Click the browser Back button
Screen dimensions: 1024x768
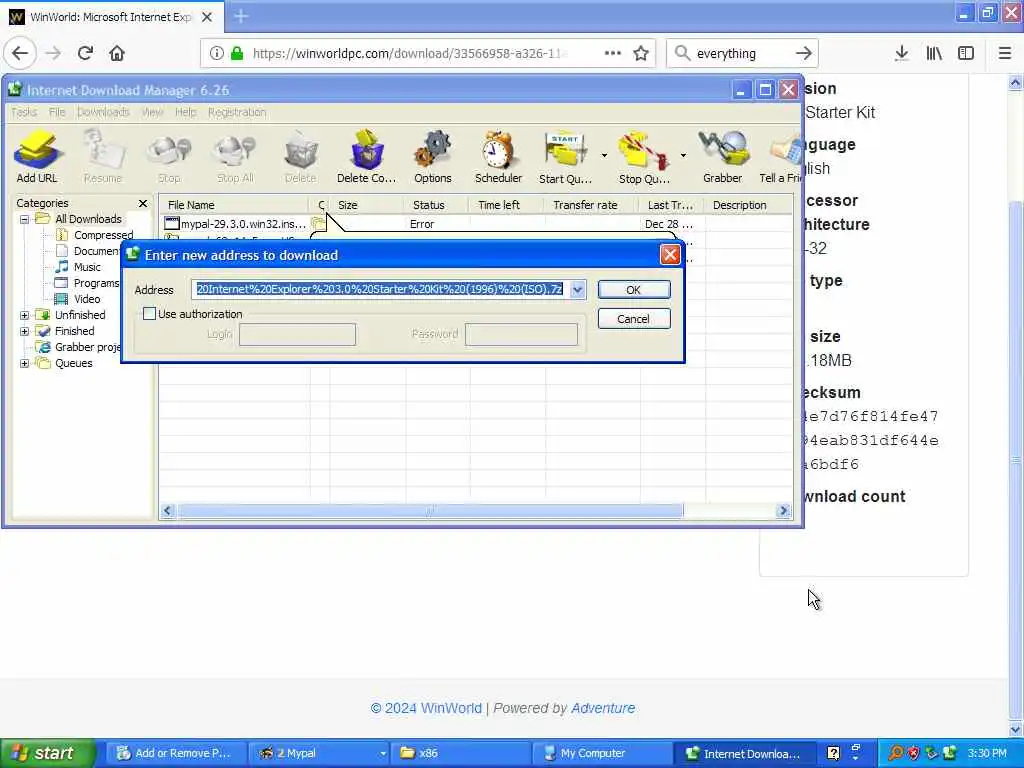click(x=20, y=53)
